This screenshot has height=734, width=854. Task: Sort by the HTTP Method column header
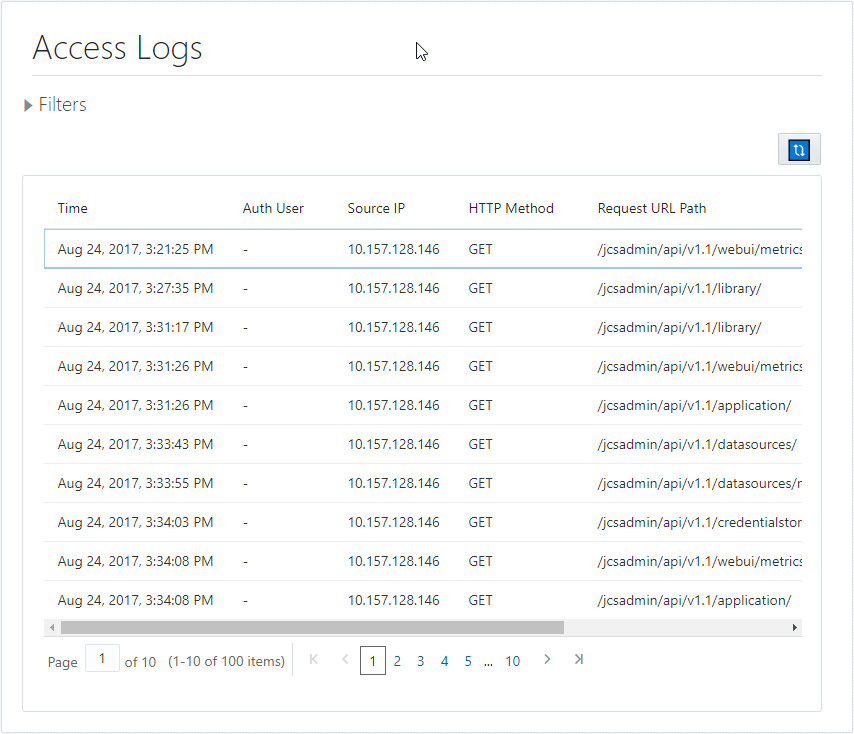(511, 208)
